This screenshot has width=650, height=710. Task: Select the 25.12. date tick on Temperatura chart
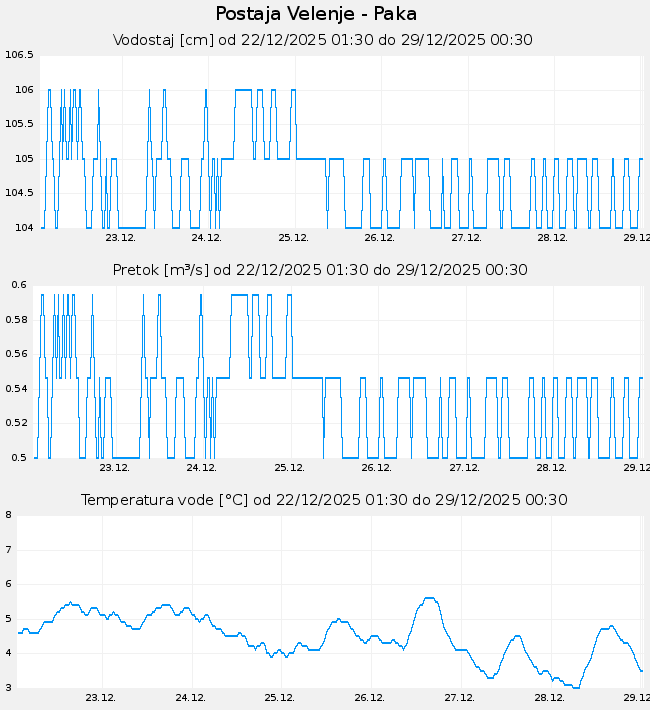[279, 698]
